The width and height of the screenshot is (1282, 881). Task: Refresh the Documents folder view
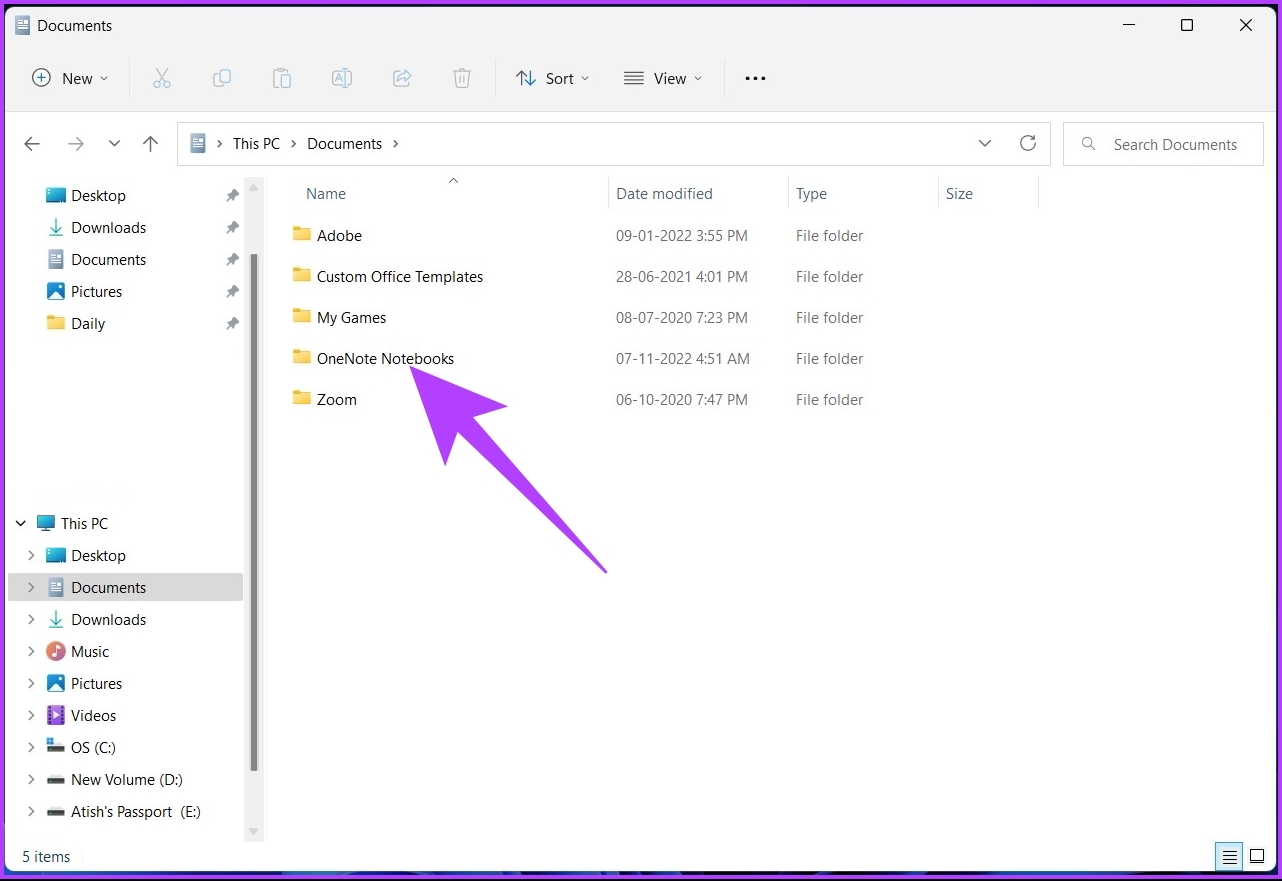pos(1028,143)
